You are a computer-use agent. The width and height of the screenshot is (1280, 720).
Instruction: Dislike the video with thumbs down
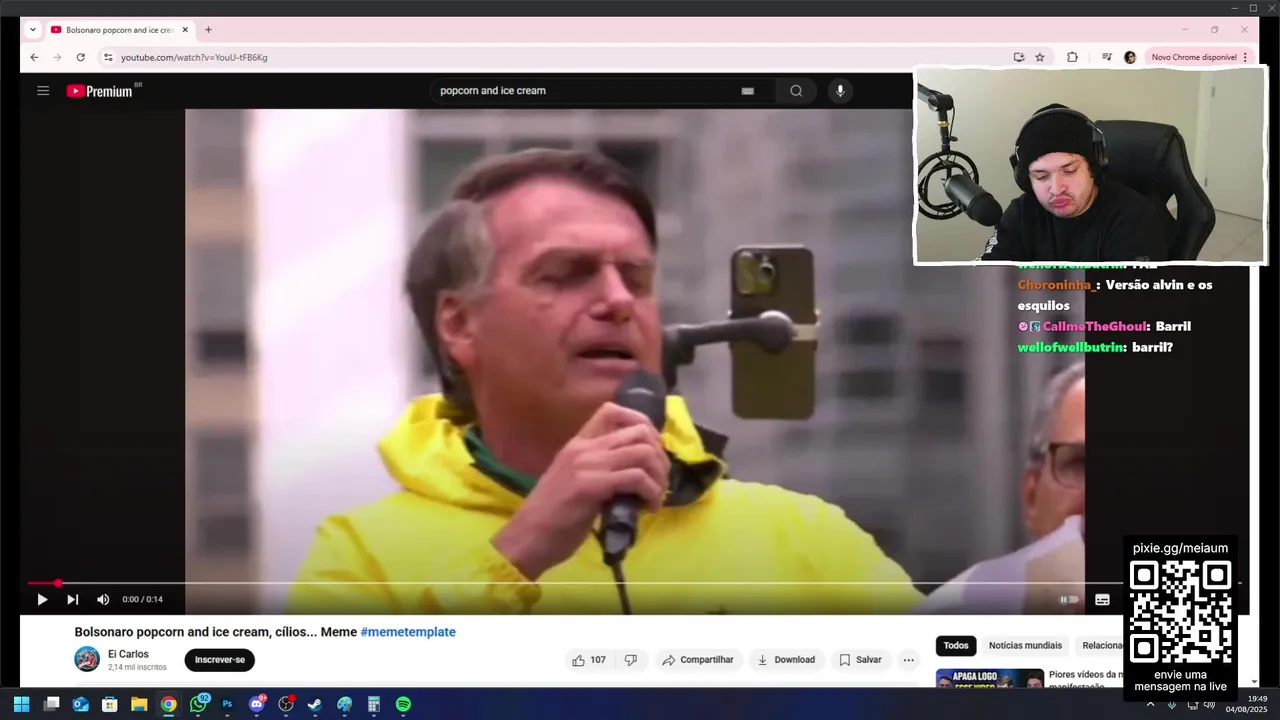point(631,660)
